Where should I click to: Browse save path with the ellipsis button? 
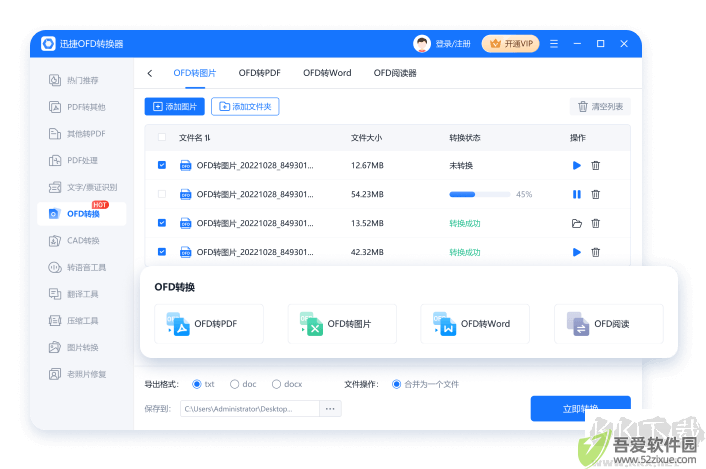coord(330,409)
